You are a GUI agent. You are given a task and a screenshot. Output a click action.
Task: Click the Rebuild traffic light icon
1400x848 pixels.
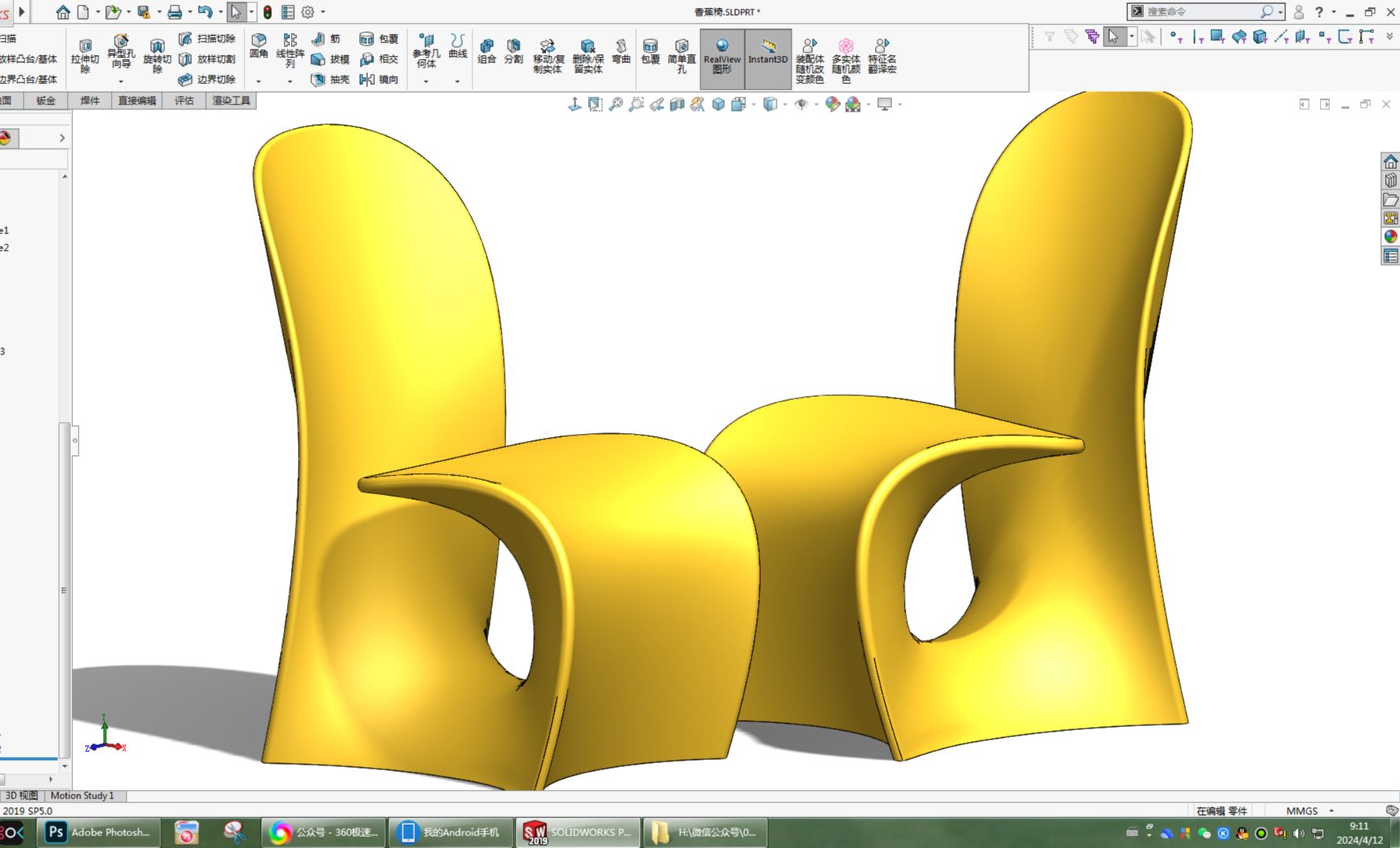pos(267,12)
